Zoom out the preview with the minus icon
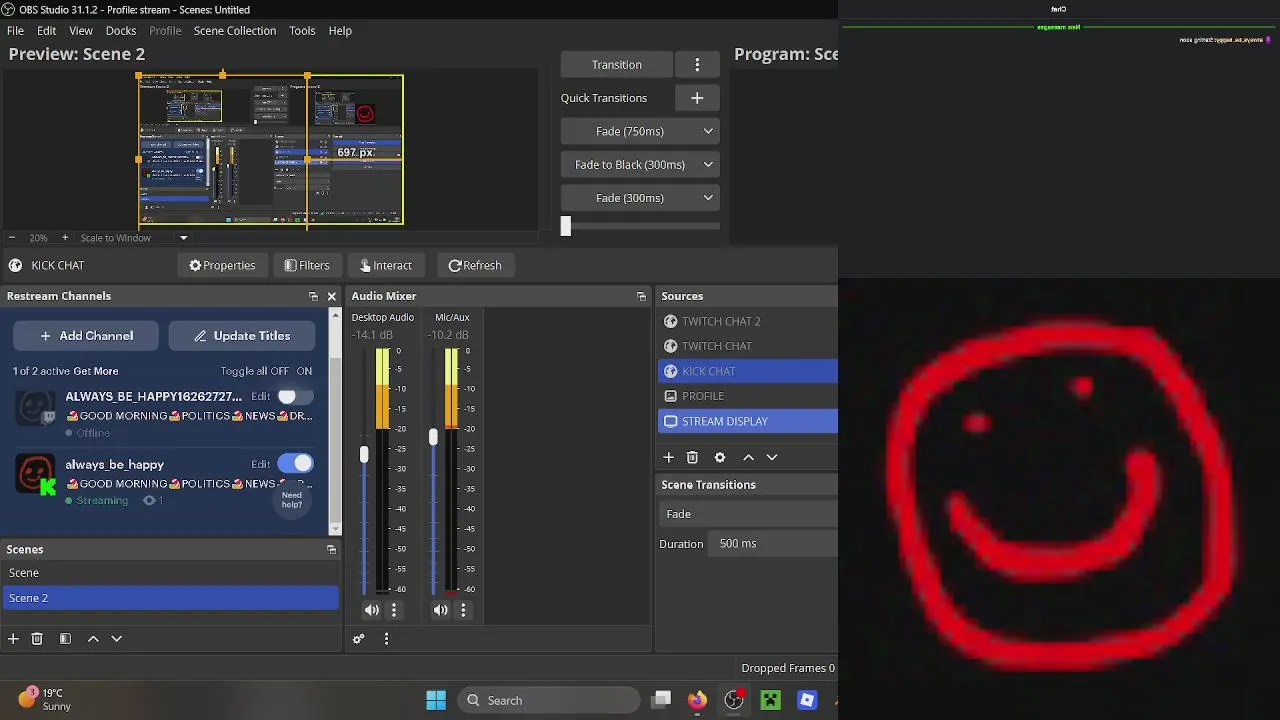The width and height of the screenshot is (1280, 720). tap(11, 238)
